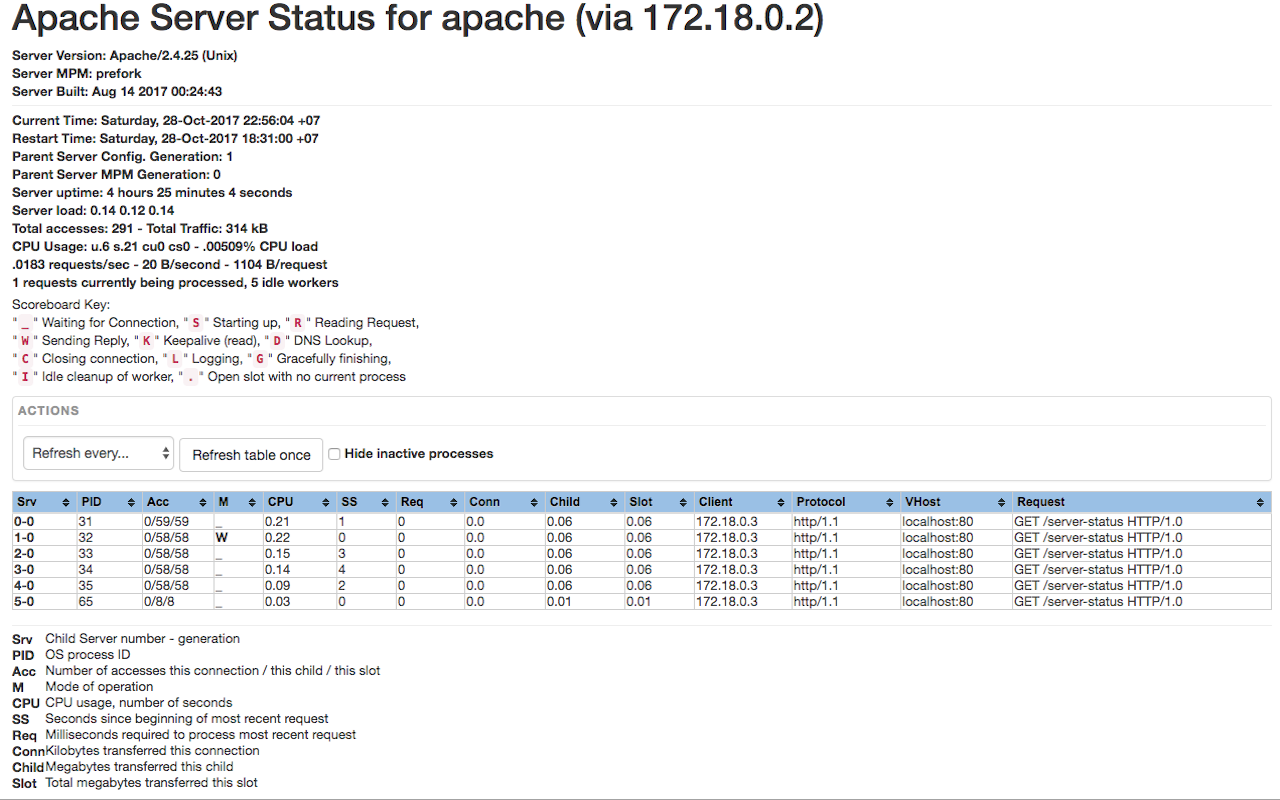The width and height of the screenshot is (1280, 800).
Task: Select the "1-0" server cell
Action: [44, 537]
